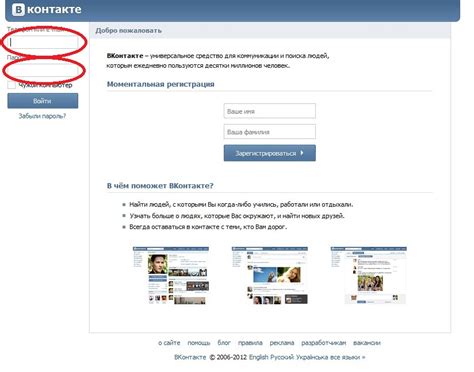Open the 'помощь' footer link
This screenshot has width=474, height=372.
(199, 343)
